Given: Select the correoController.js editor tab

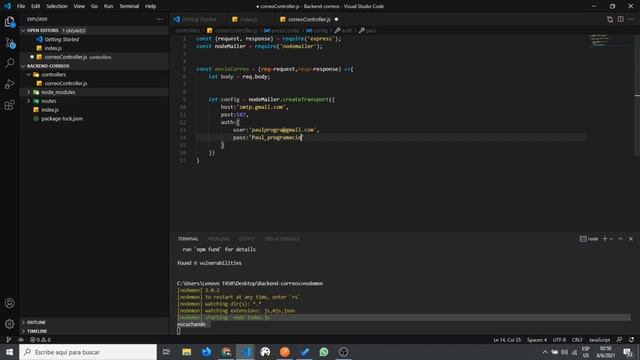Looking at the screenshot, I should [x=309, y=19].
